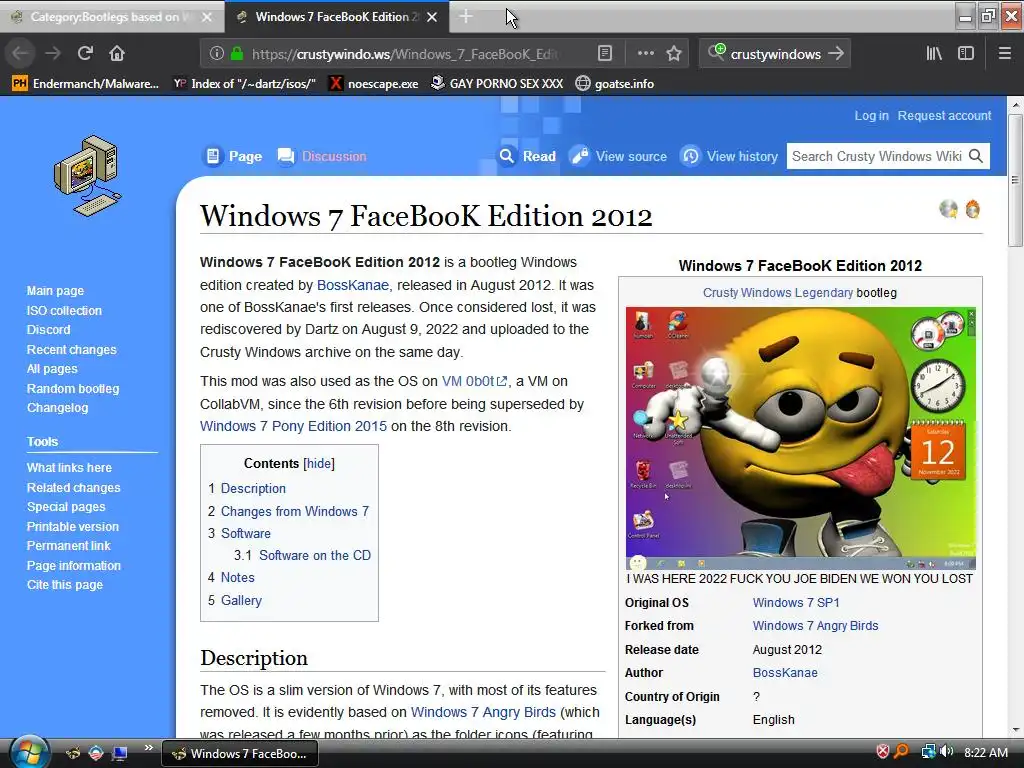
Task: Close the Windows 7 FaceBooK Edition tab
Action: click(432, 18)
